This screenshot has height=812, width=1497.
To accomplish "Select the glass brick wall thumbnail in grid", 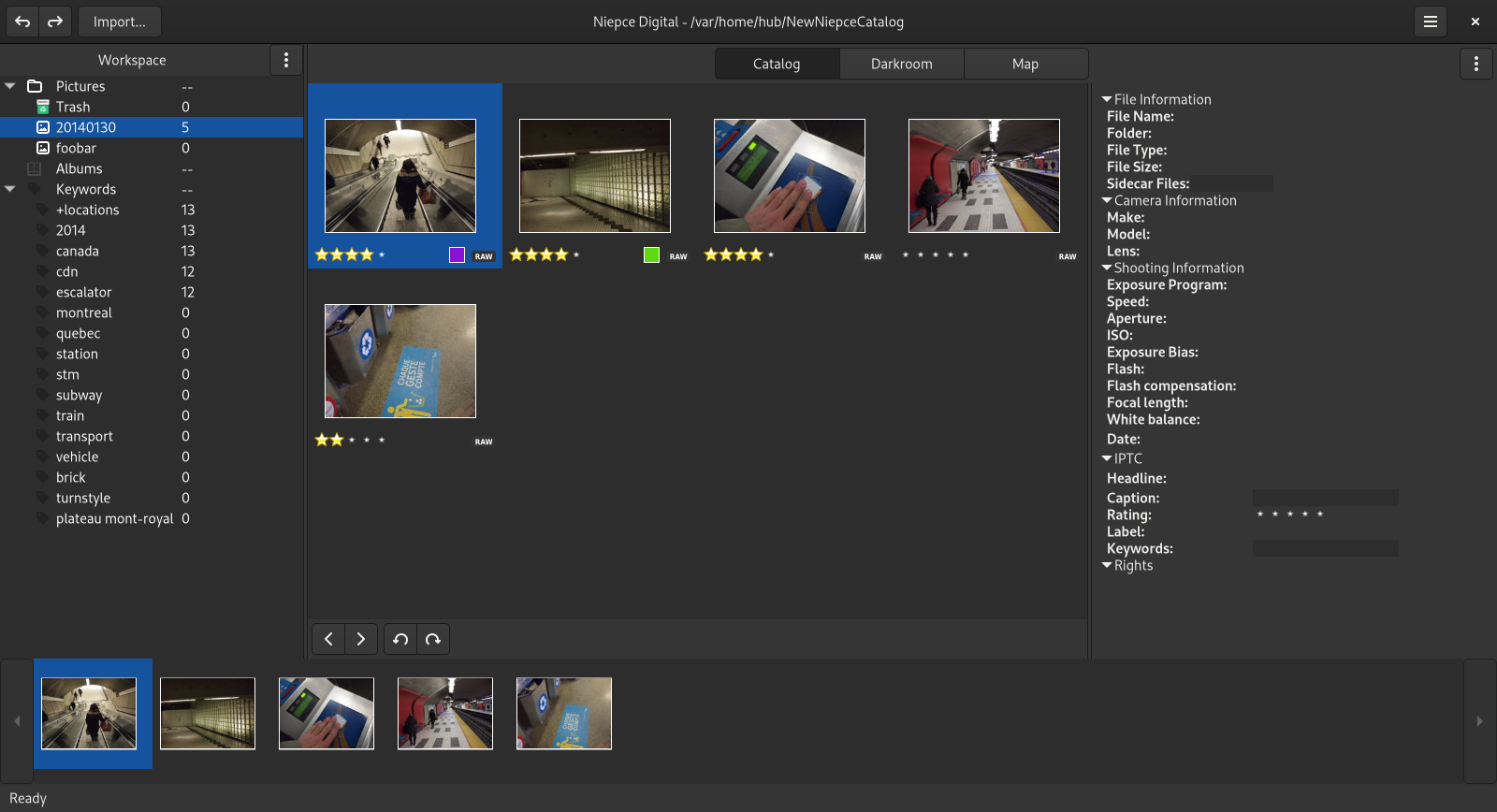I will (x=595, y=176).
